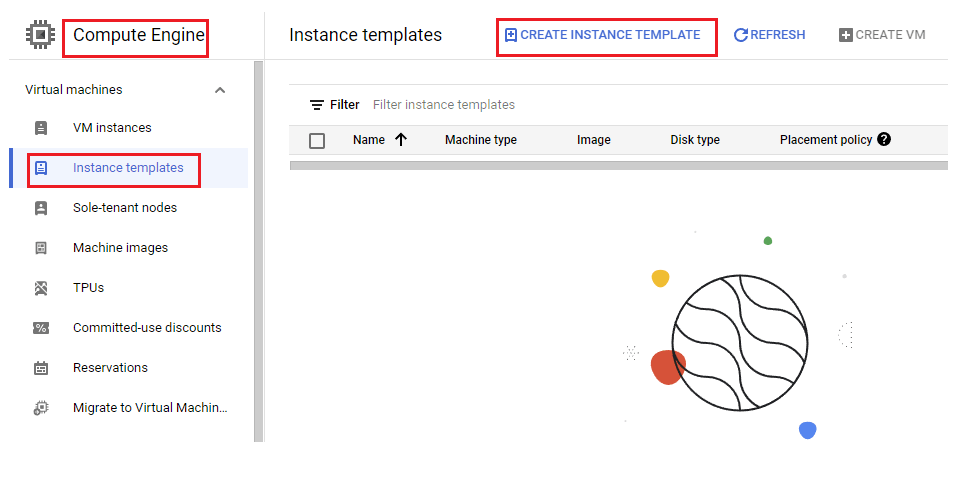Click the Compute Engine chip icon
This screenshot has width=953, height=496.
[x=40, y=35]
